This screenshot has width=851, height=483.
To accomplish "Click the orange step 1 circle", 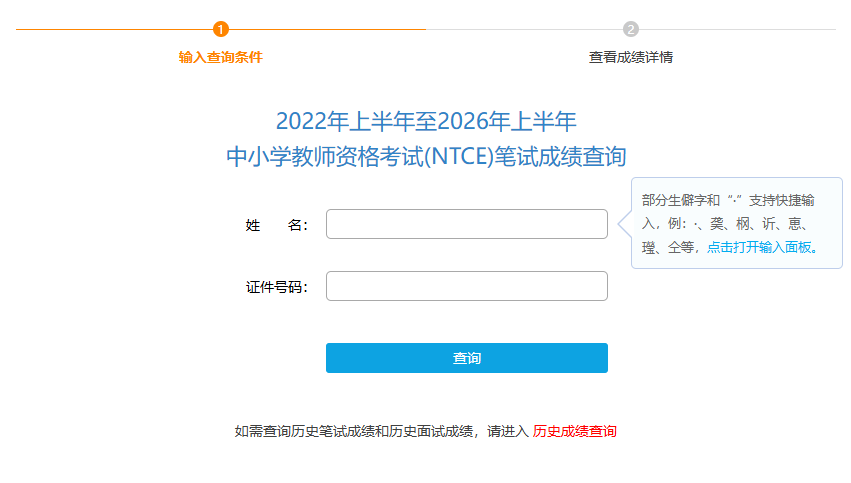I will point(221,29).
